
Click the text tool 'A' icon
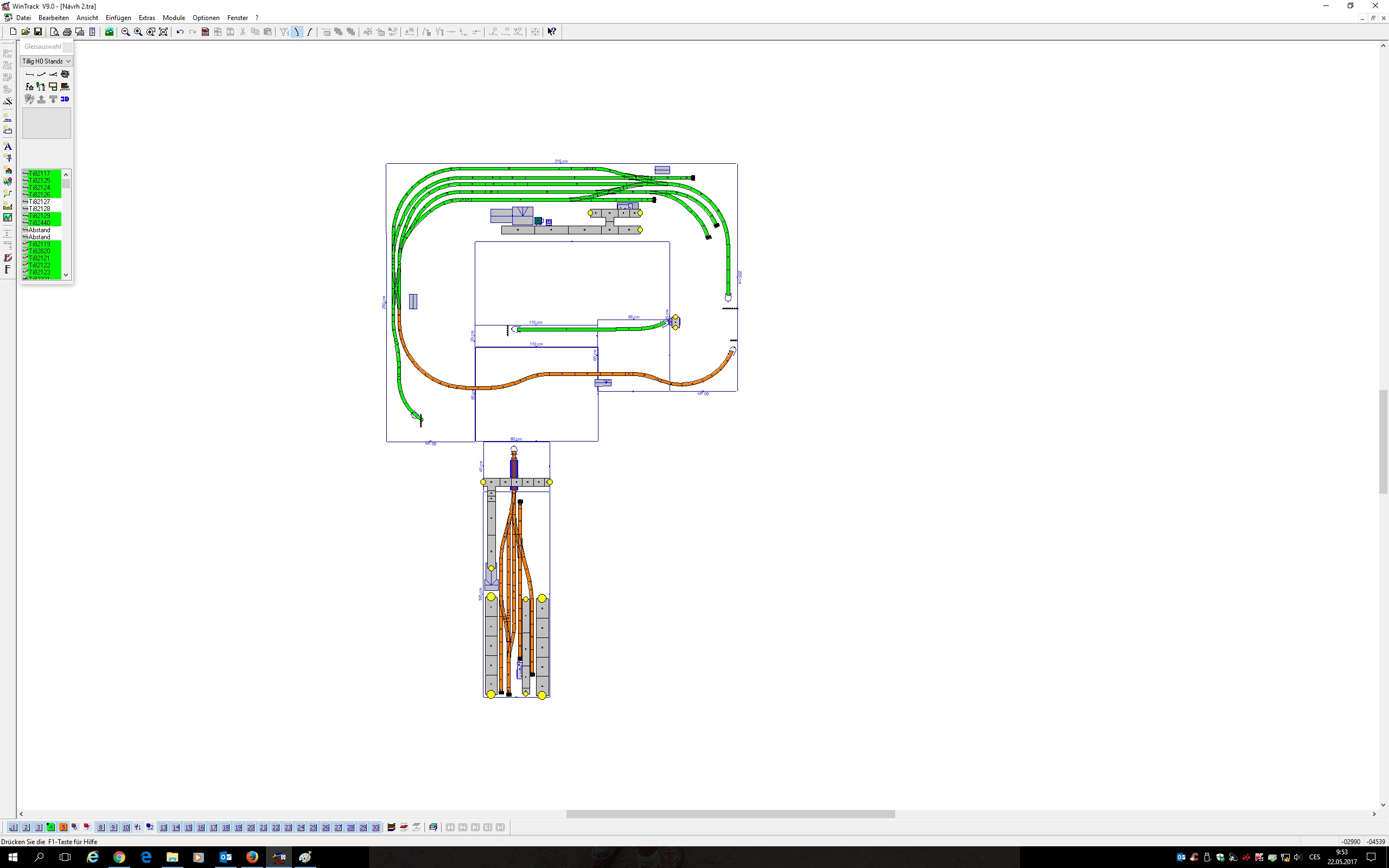coord(8,146)
